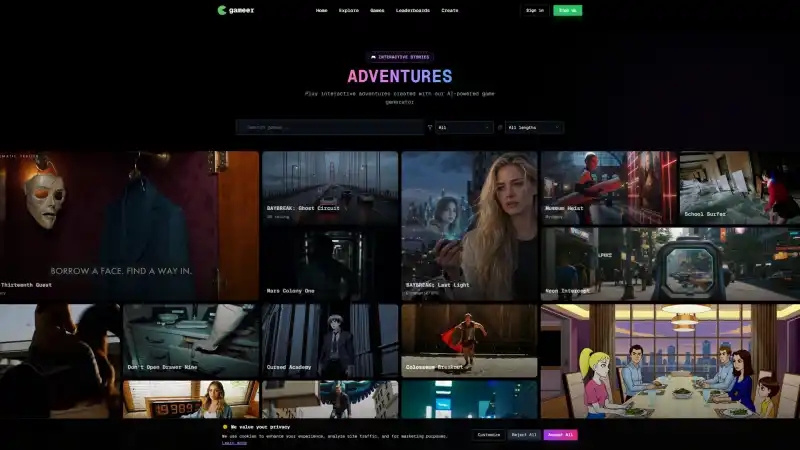800x450 pixels.
Task: Focus the Search games input field
Action: tap(330, 128)
